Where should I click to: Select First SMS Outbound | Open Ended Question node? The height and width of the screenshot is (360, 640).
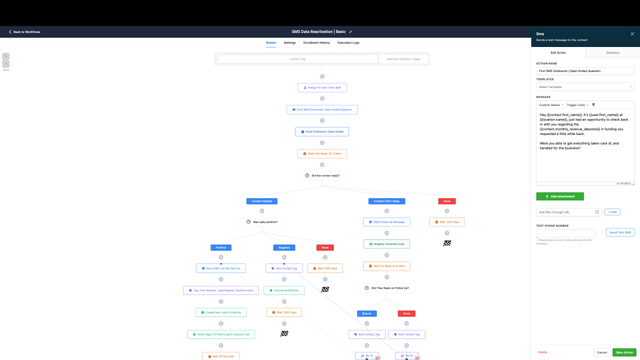point(322,110)
